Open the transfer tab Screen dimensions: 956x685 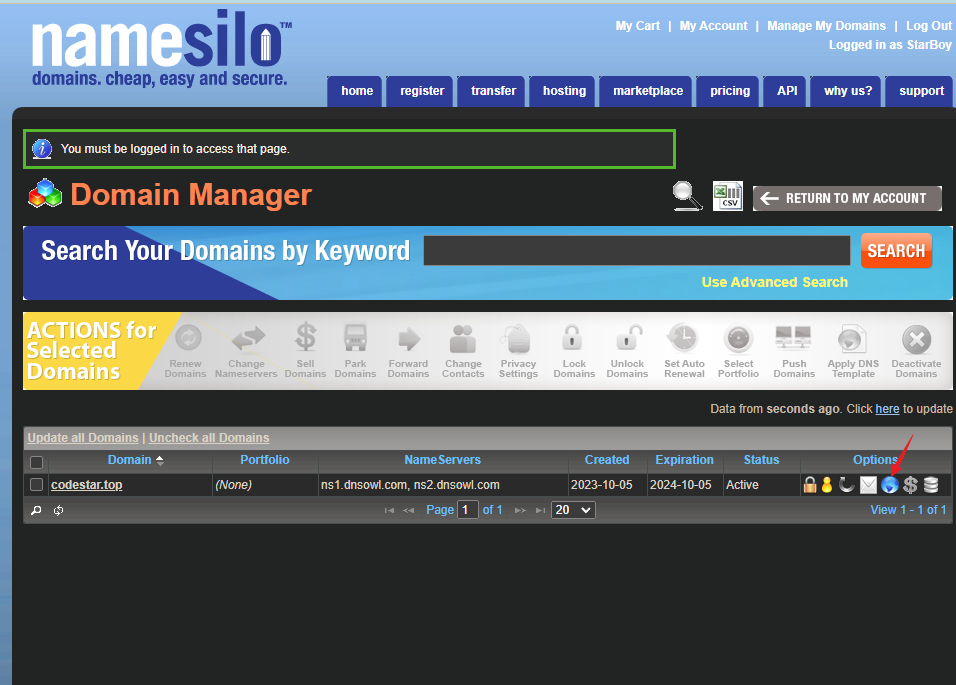(493, 91)
